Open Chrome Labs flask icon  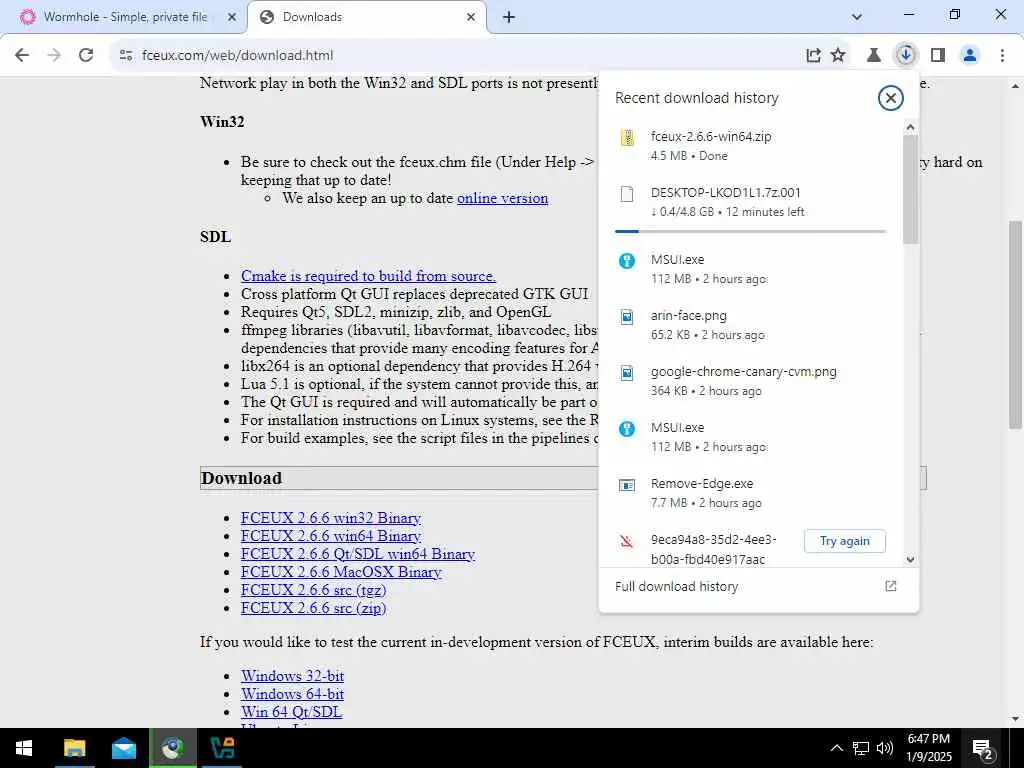click(873, 56)
